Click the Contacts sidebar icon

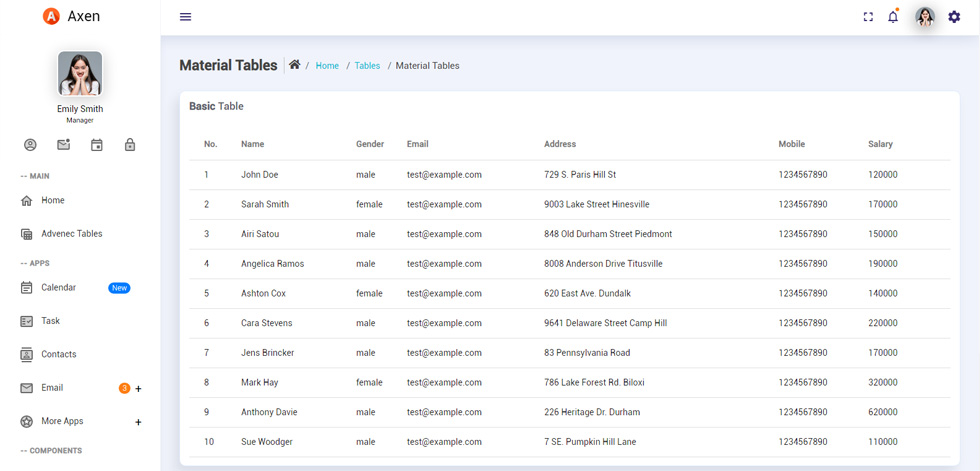coord(26,354)
